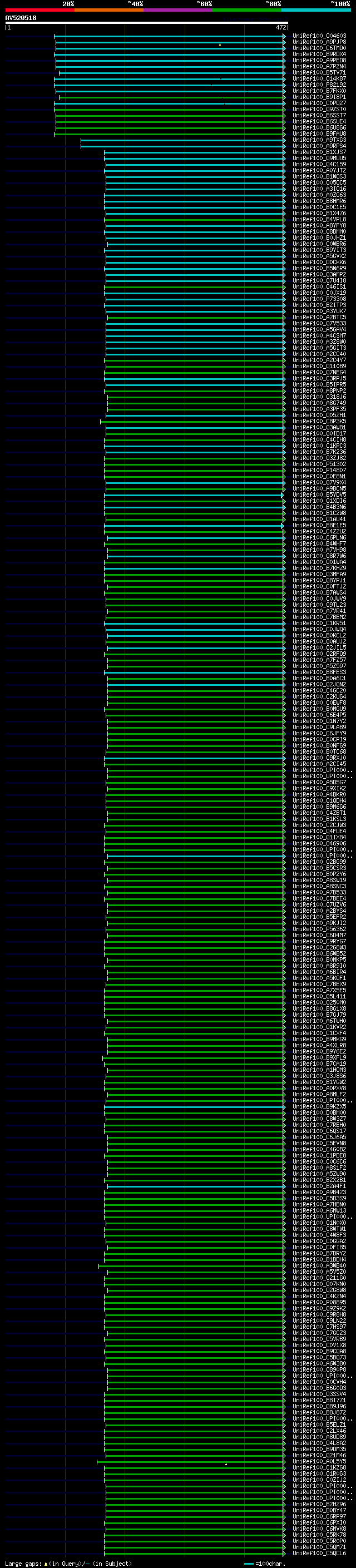Open hit UniRef100_Q04603
This screenshot has width=356, height=1568.
pos(319,36)
